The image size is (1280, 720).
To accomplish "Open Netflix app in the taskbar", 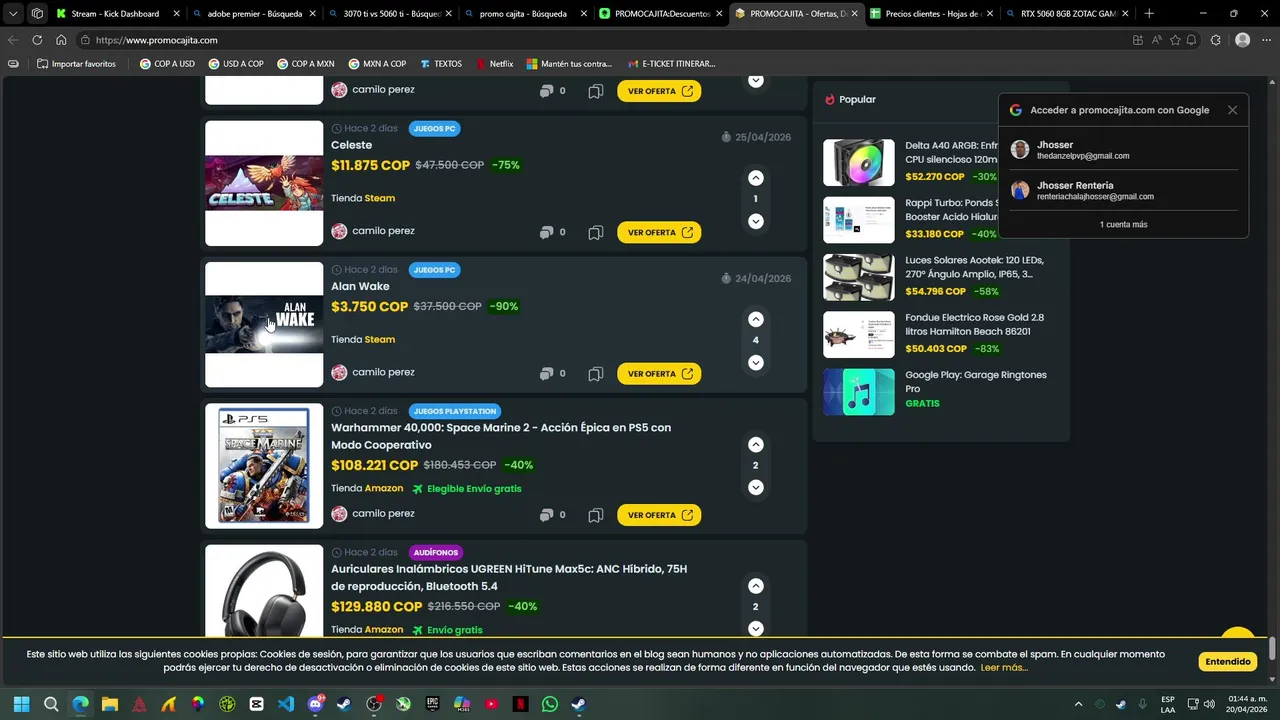I will tap(520, 704).
